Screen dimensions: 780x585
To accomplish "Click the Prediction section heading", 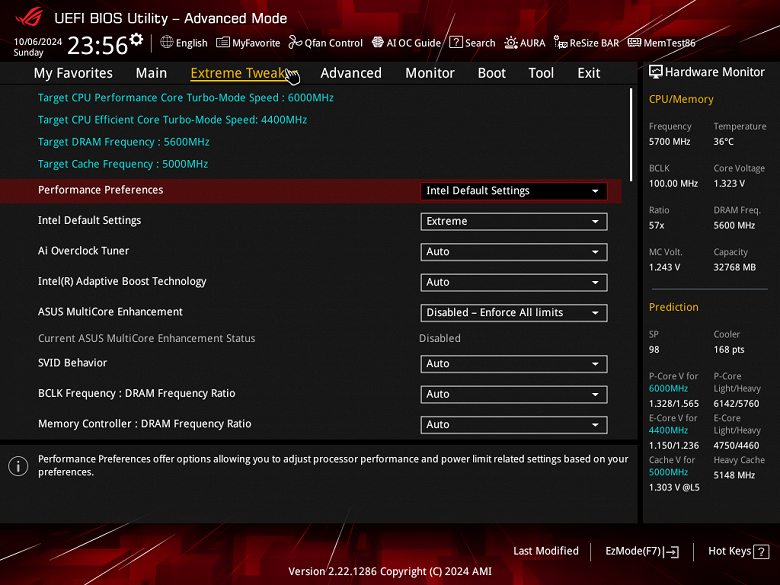I will (674, 307).
